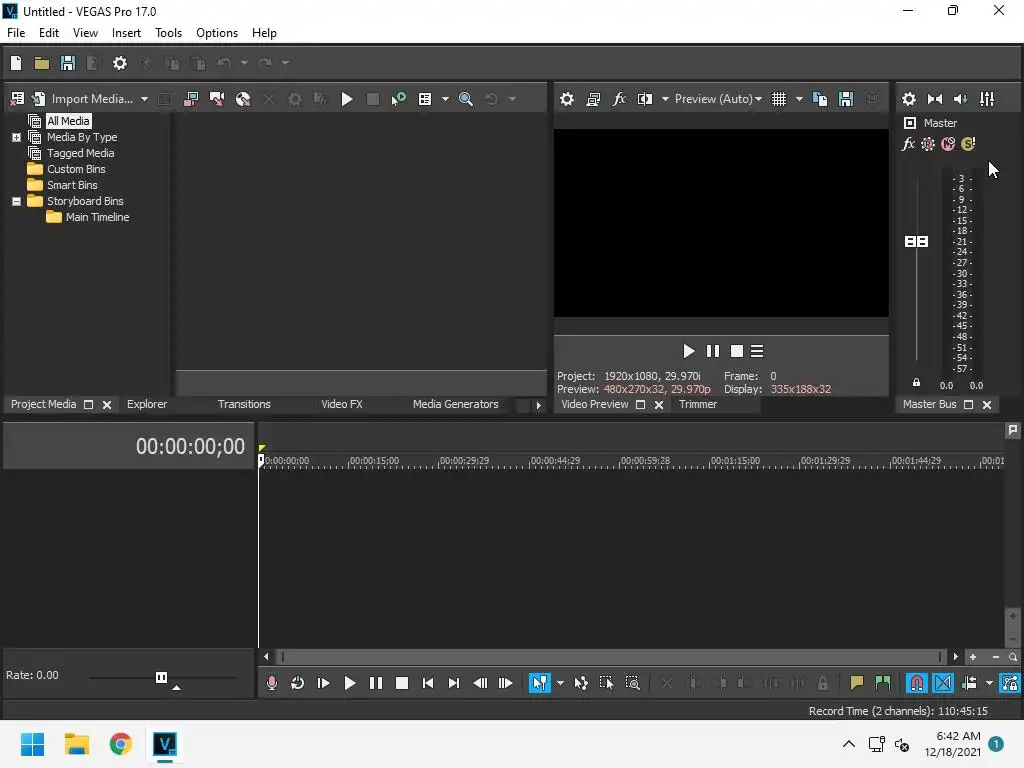Select the Zoom Edit tool

(632, 683)
